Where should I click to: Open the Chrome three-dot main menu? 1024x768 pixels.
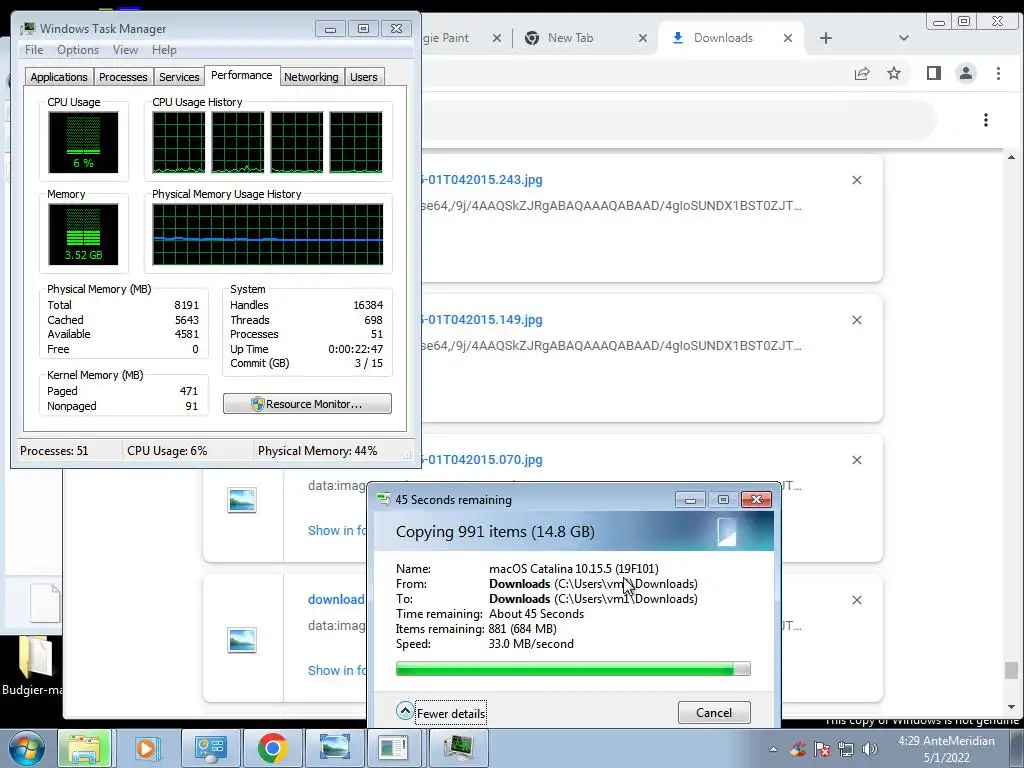pyautogui.click(x=998, y=73)
